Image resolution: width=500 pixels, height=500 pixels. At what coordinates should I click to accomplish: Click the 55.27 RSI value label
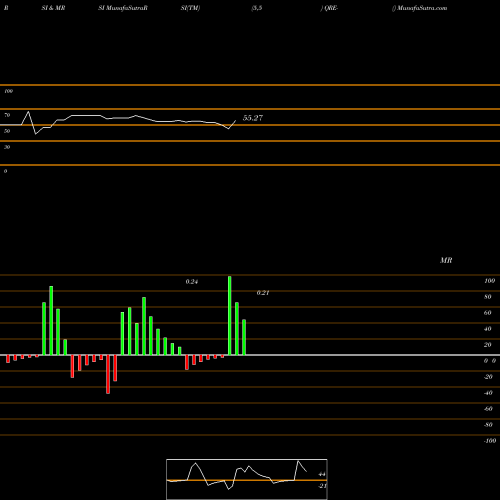(x=253, y=118)
